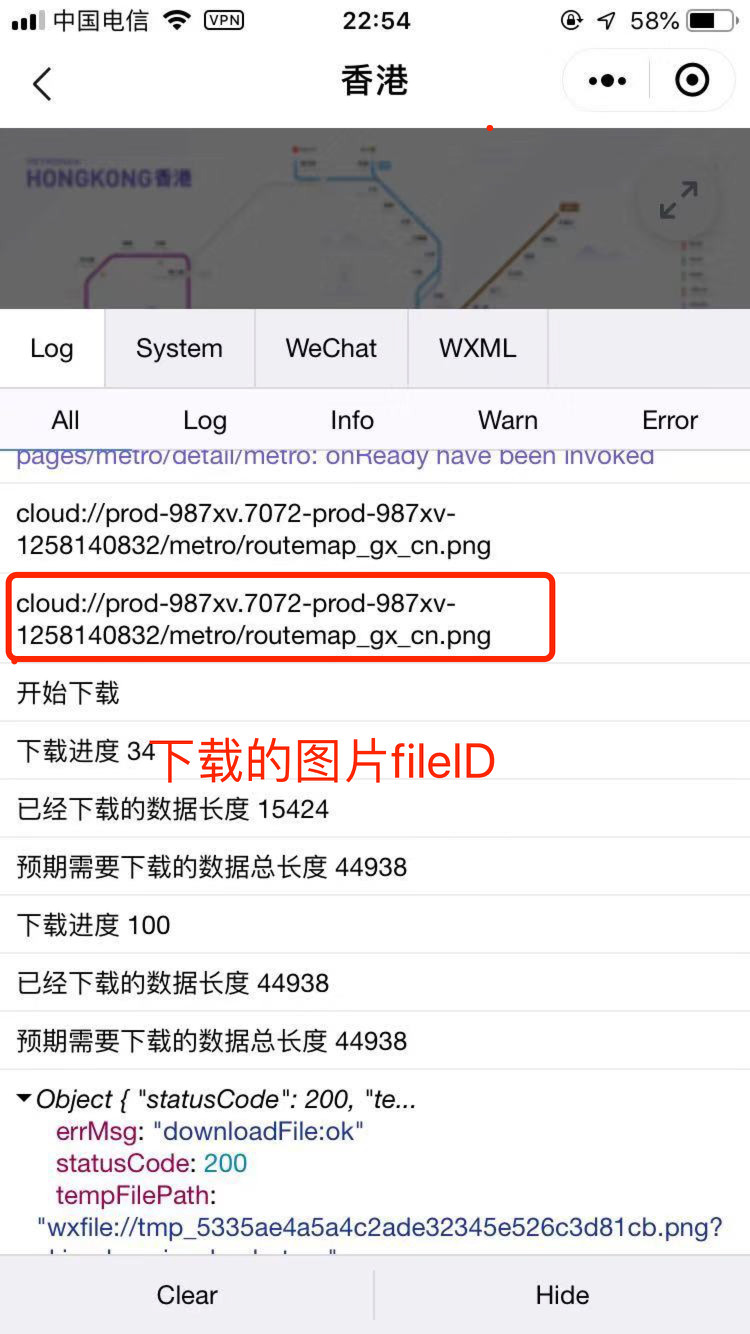Tap the errMsg downloadFile:ok property

pos(209,1131)
